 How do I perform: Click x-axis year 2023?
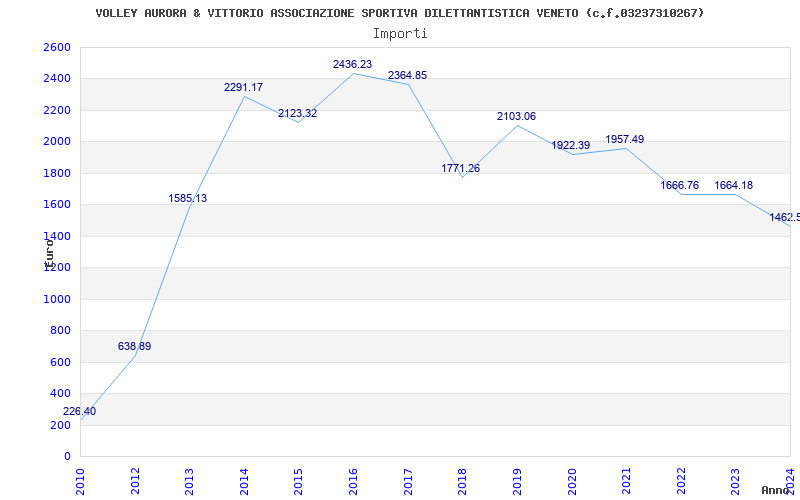(735, 482)
